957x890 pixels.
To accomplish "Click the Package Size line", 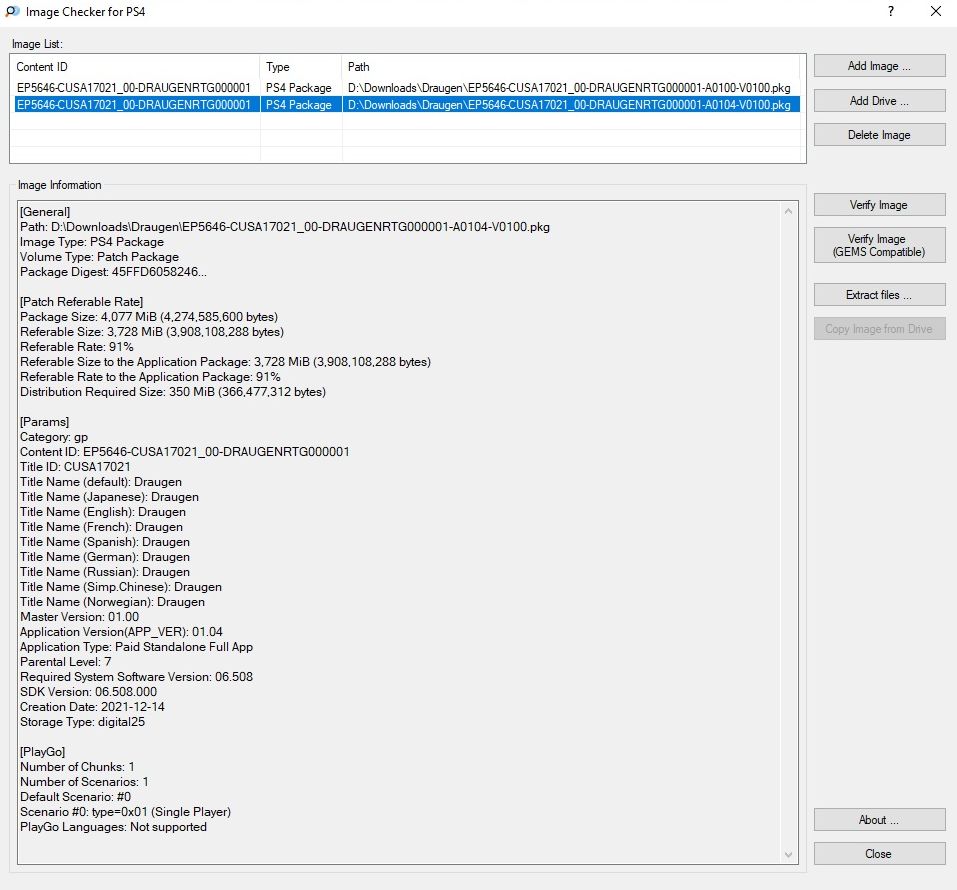I will pyautogui.click(x=149, y=317).
